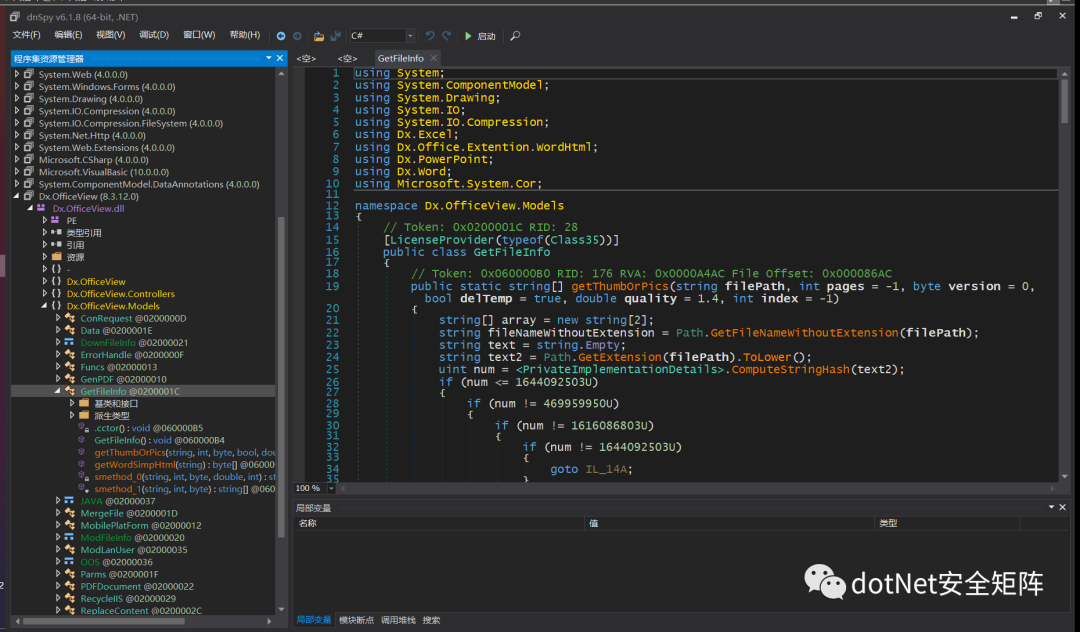The height and width of the screenshot is (632, 1080).
Task: Click the undo toolbar icon
Action: coord(430,35)
